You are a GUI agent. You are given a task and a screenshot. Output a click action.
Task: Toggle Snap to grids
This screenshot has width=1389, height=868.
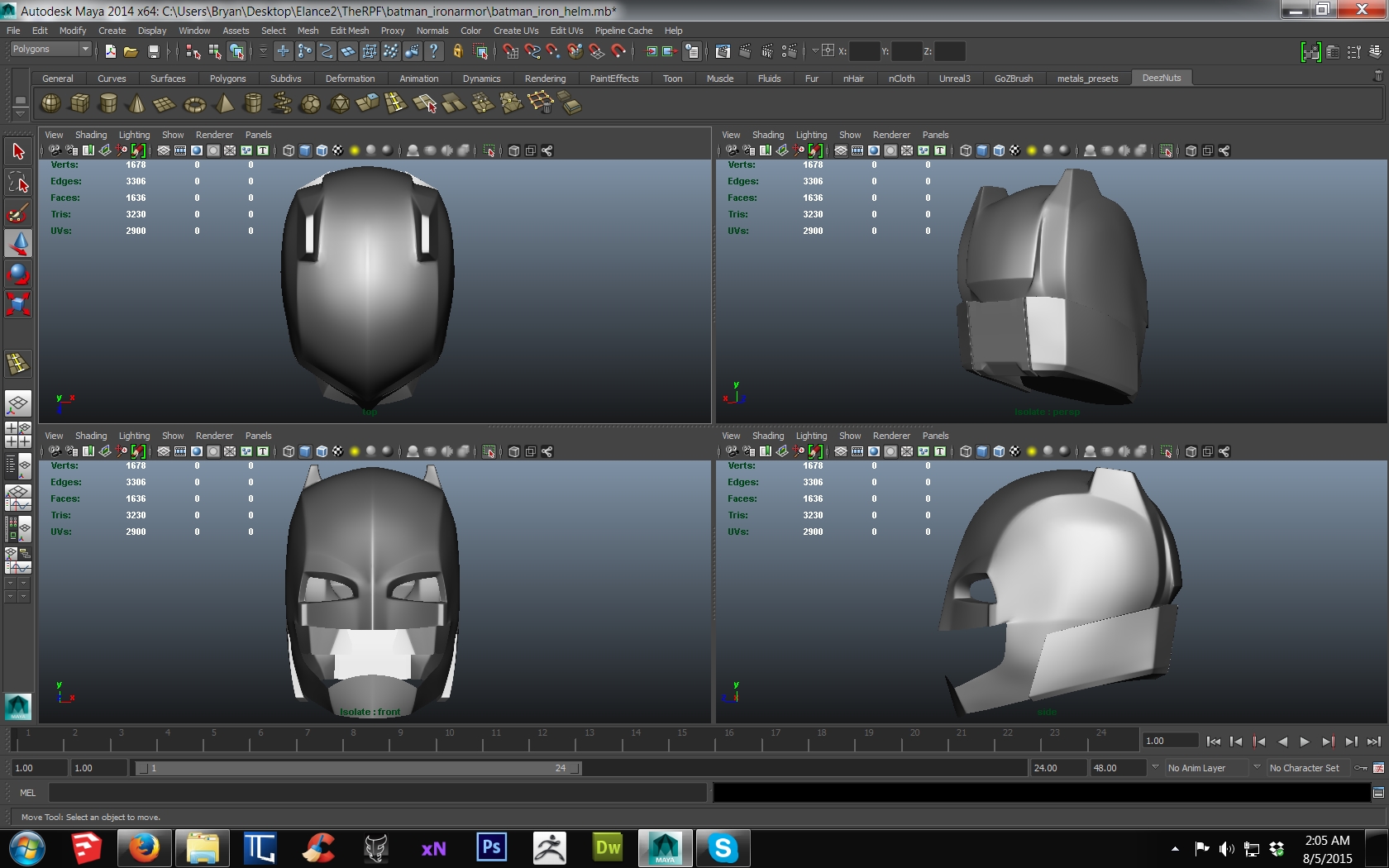(511, 51)
